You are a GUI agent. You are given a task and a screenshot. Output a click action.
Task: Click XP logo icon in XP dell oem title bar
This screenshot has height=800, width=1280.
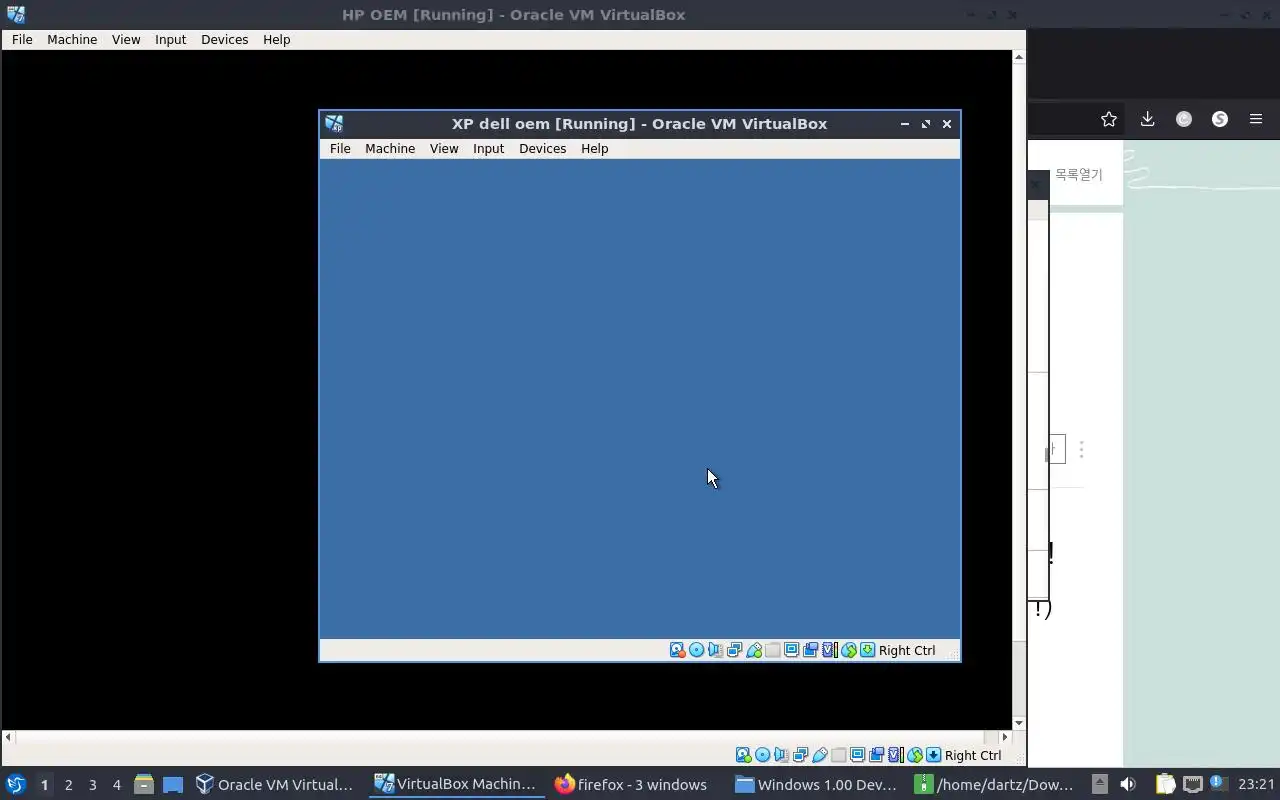pos(334,124)
